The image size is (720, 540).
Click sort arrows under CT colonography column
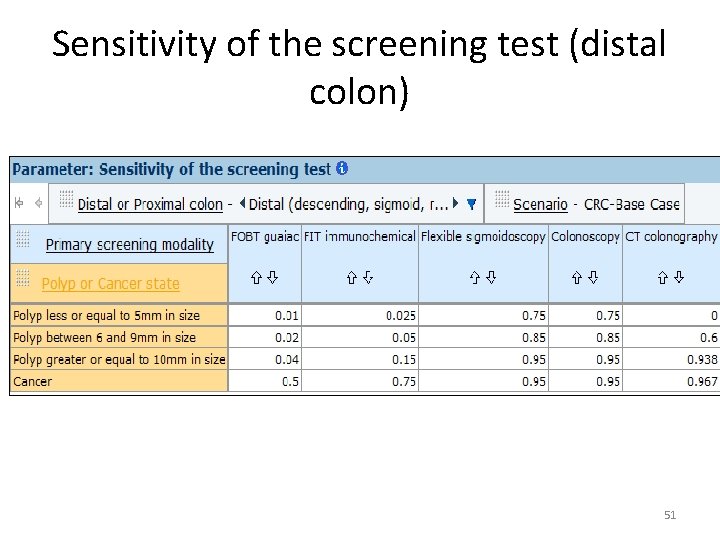point(671,277)
